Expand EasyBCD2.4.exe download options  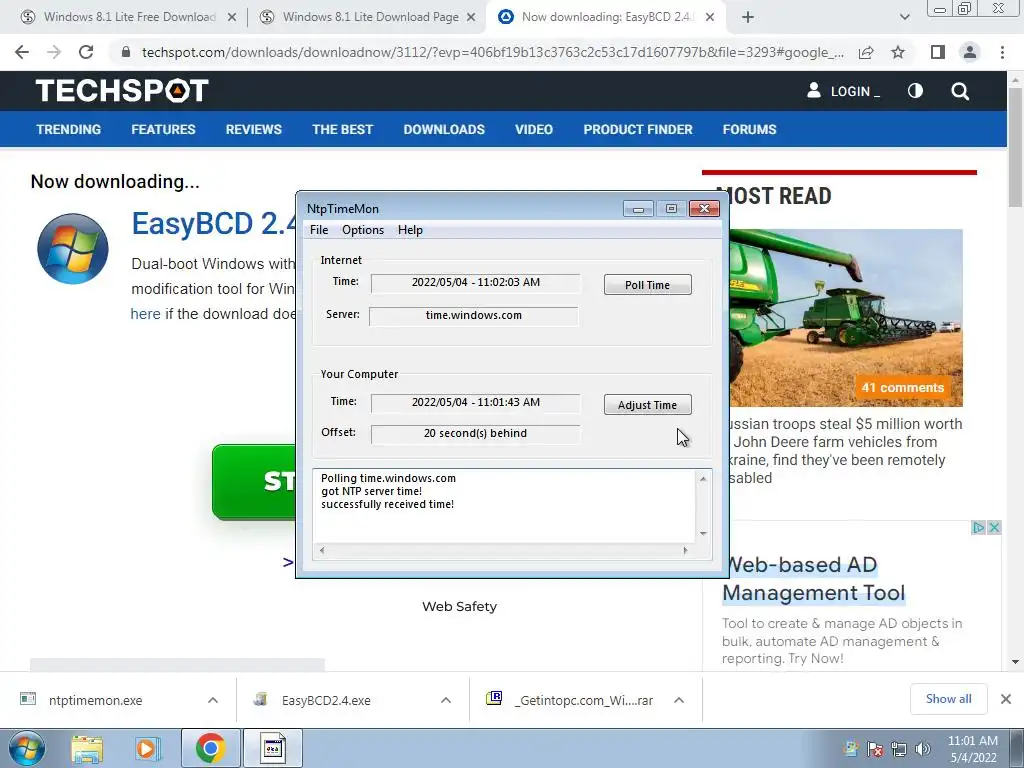[446, 700]
